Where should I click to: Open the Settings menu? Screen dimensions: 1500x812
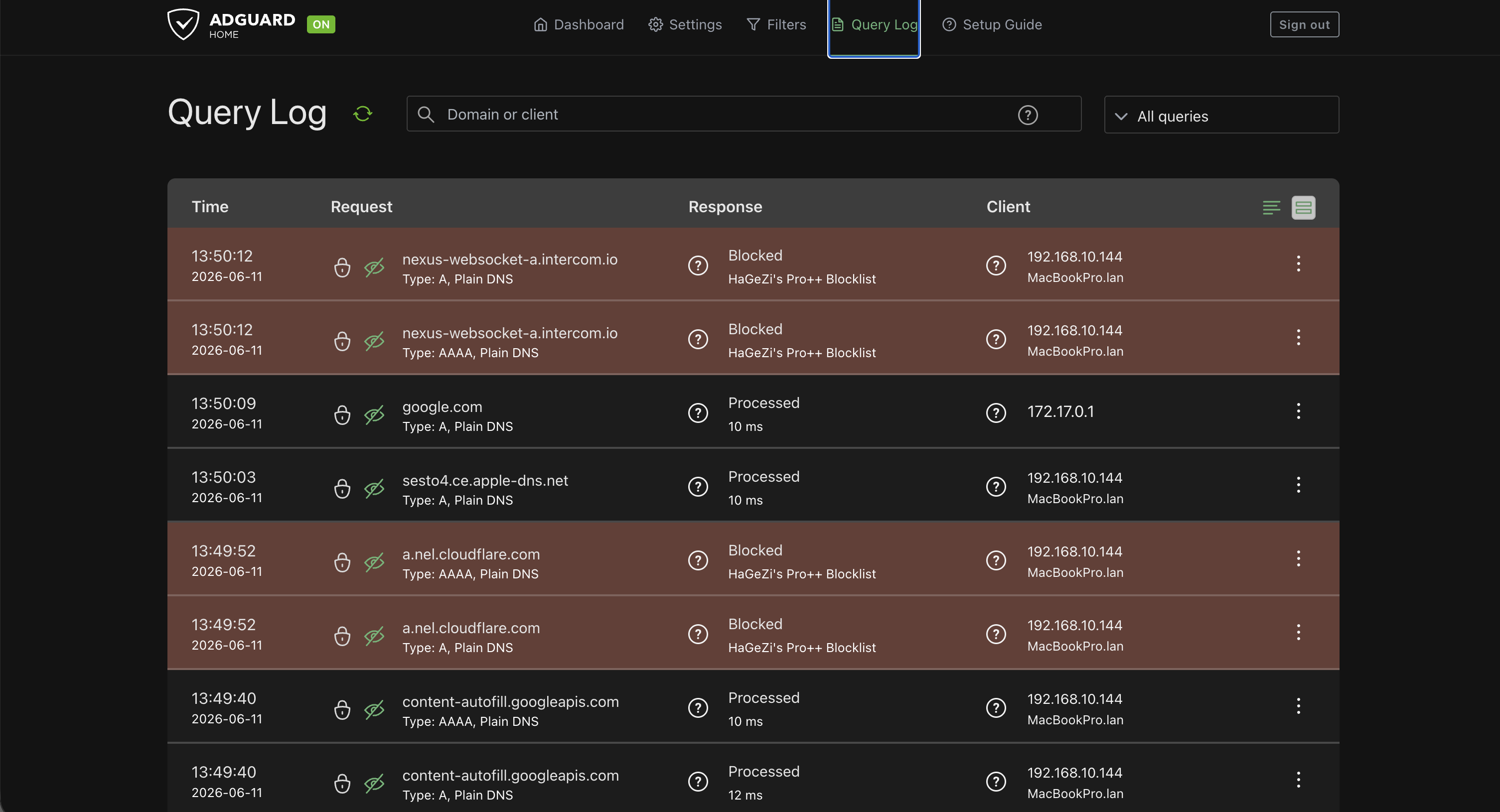click(685, 24)
